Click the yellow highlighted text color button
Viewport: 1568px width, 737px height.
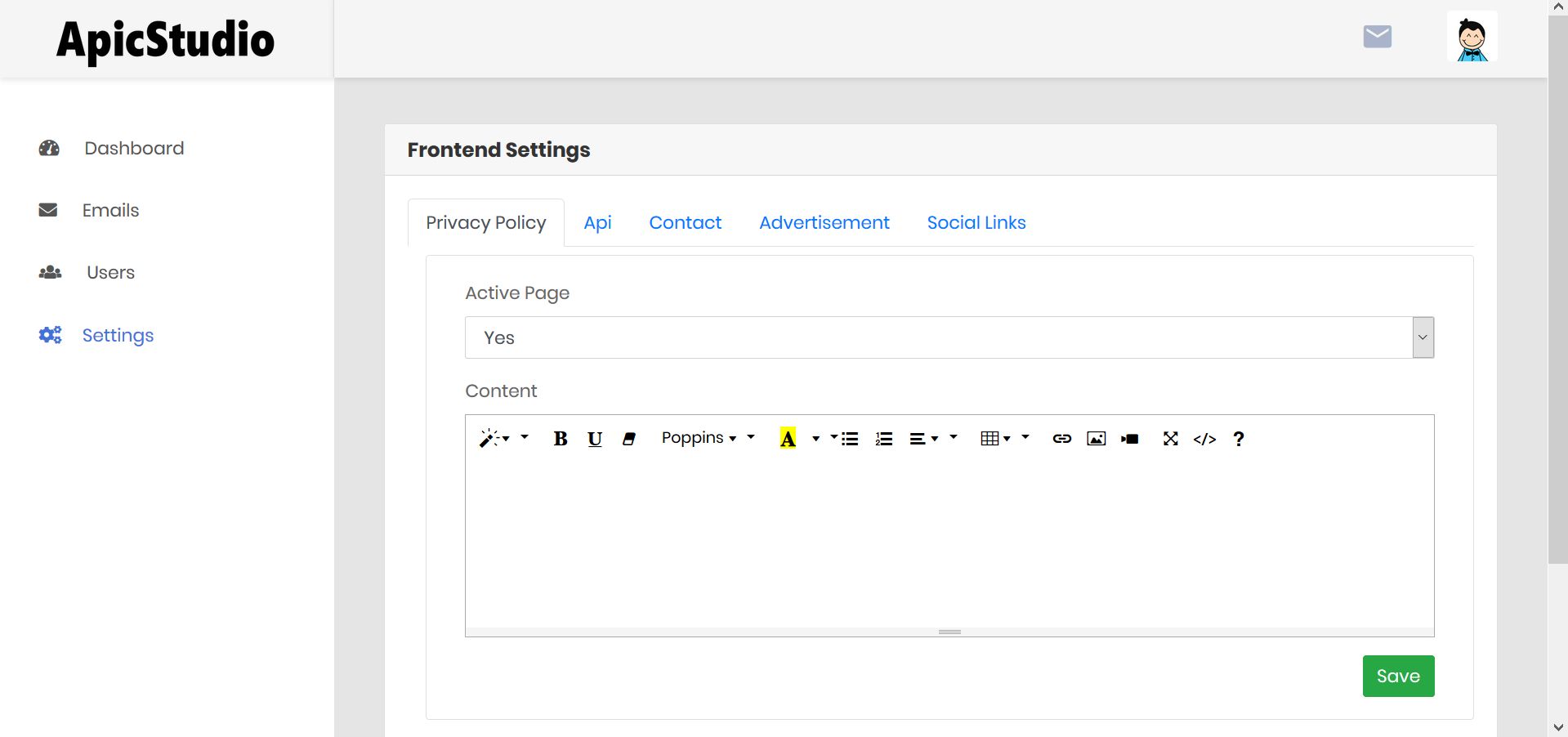788,439
